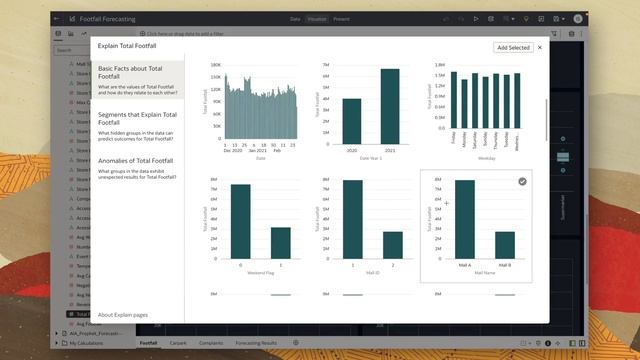
Task: Select the Mall ID bar chart
Action: point(363,226)
